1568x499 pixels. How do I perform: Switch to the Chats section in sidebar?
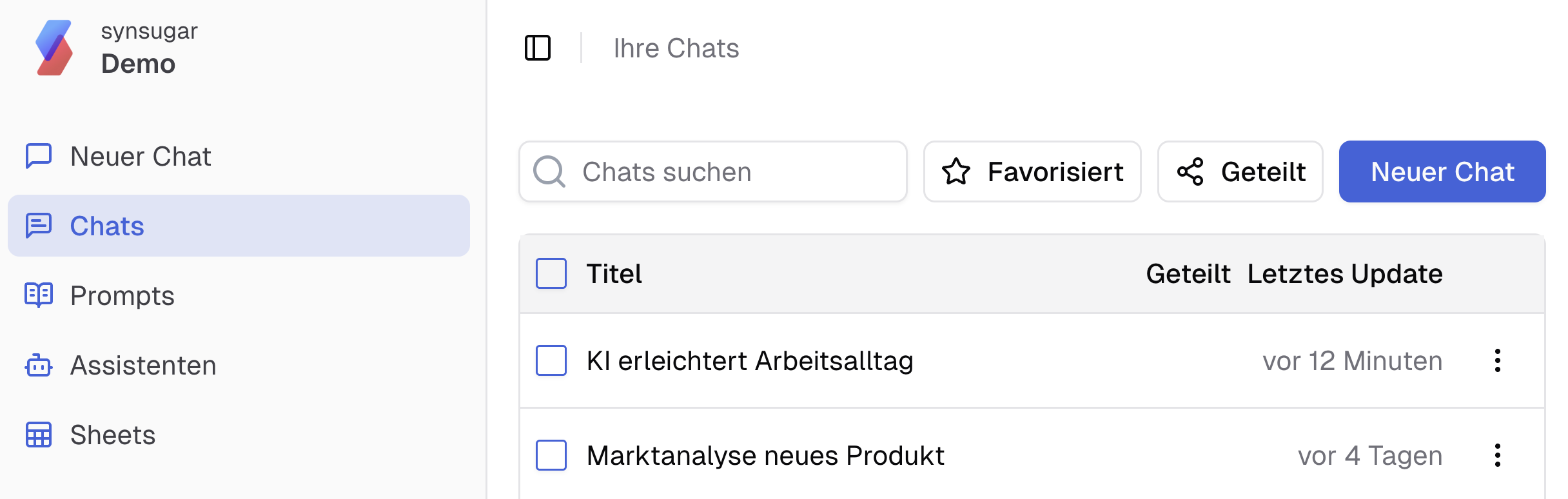107,226
